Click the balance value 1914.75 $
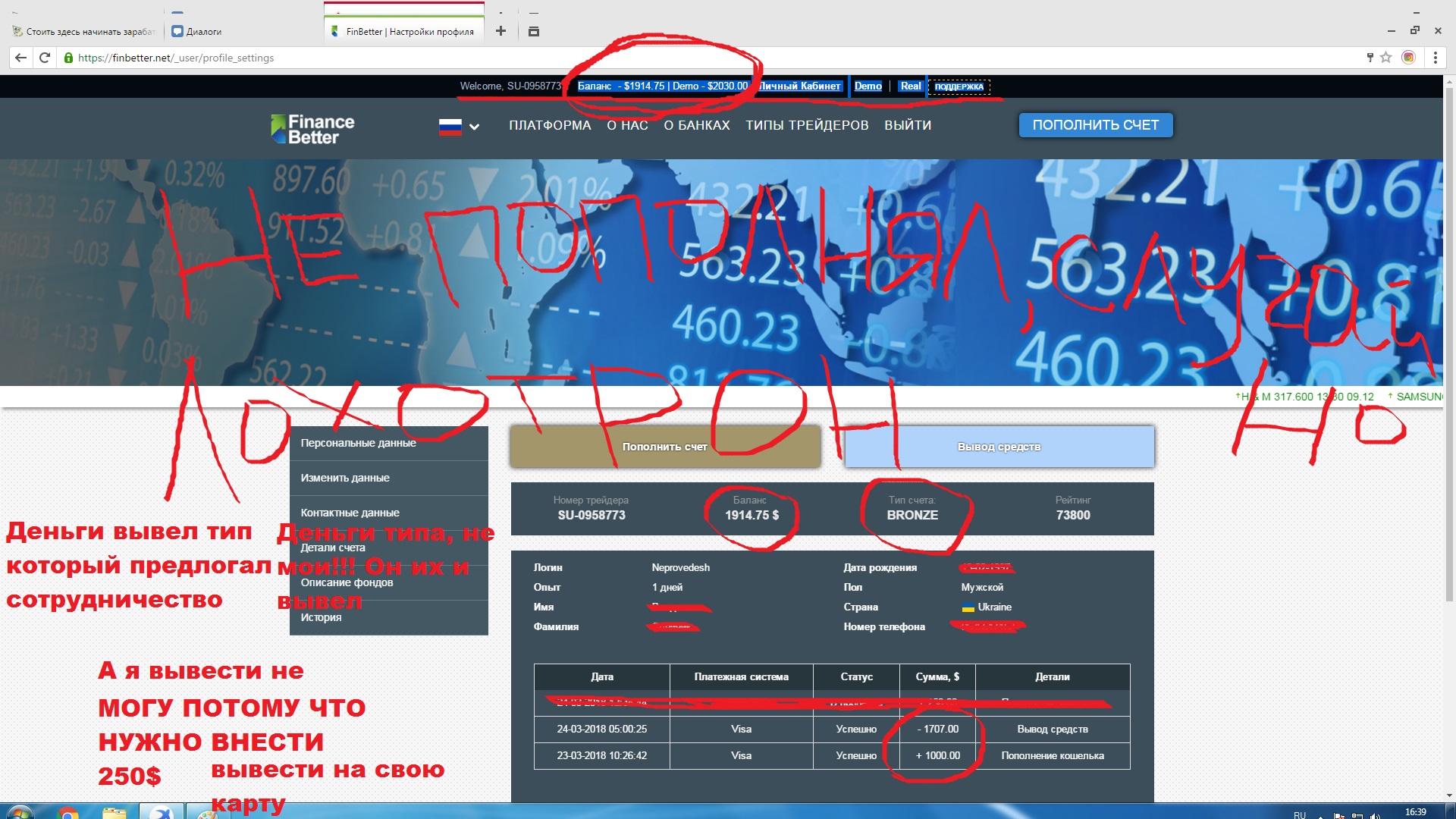This screenshot has width=1456, height=819. tap(752, 516)
